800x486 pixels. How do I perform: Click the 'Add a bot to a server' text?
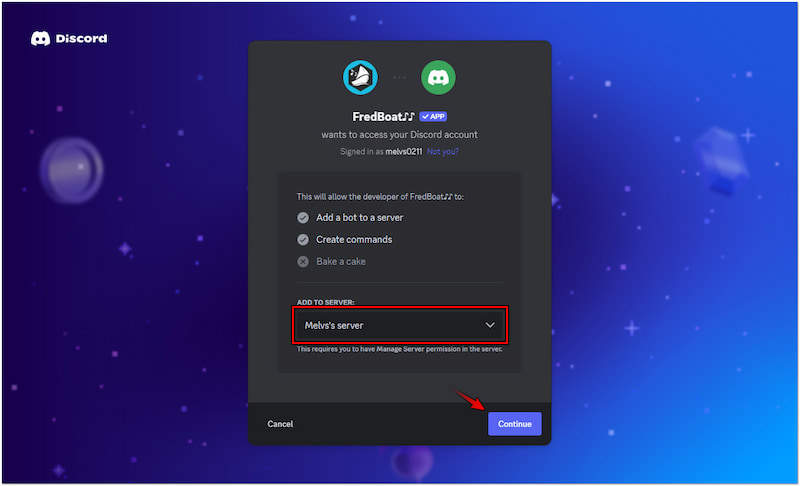tap(360, 218)
